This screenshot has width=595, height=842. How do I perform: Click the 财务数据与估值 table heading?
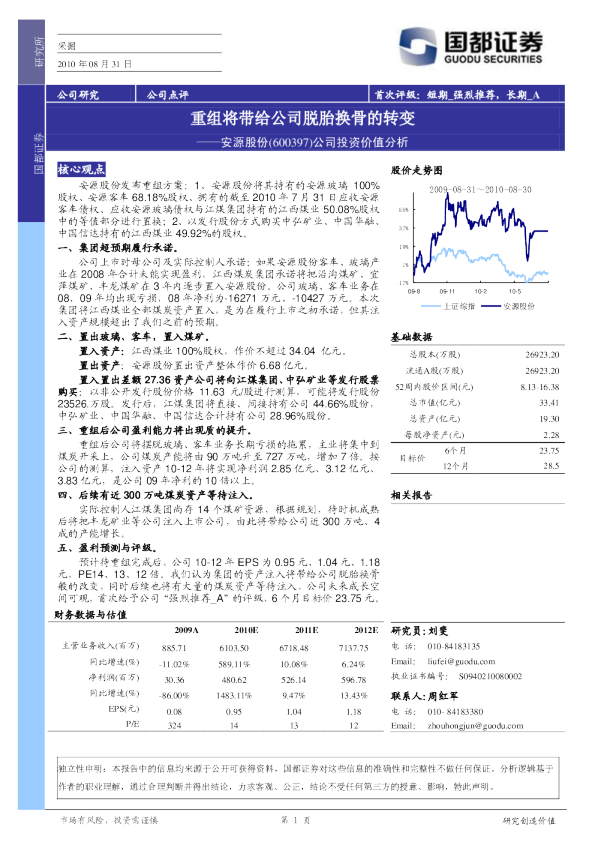(90, 615)
